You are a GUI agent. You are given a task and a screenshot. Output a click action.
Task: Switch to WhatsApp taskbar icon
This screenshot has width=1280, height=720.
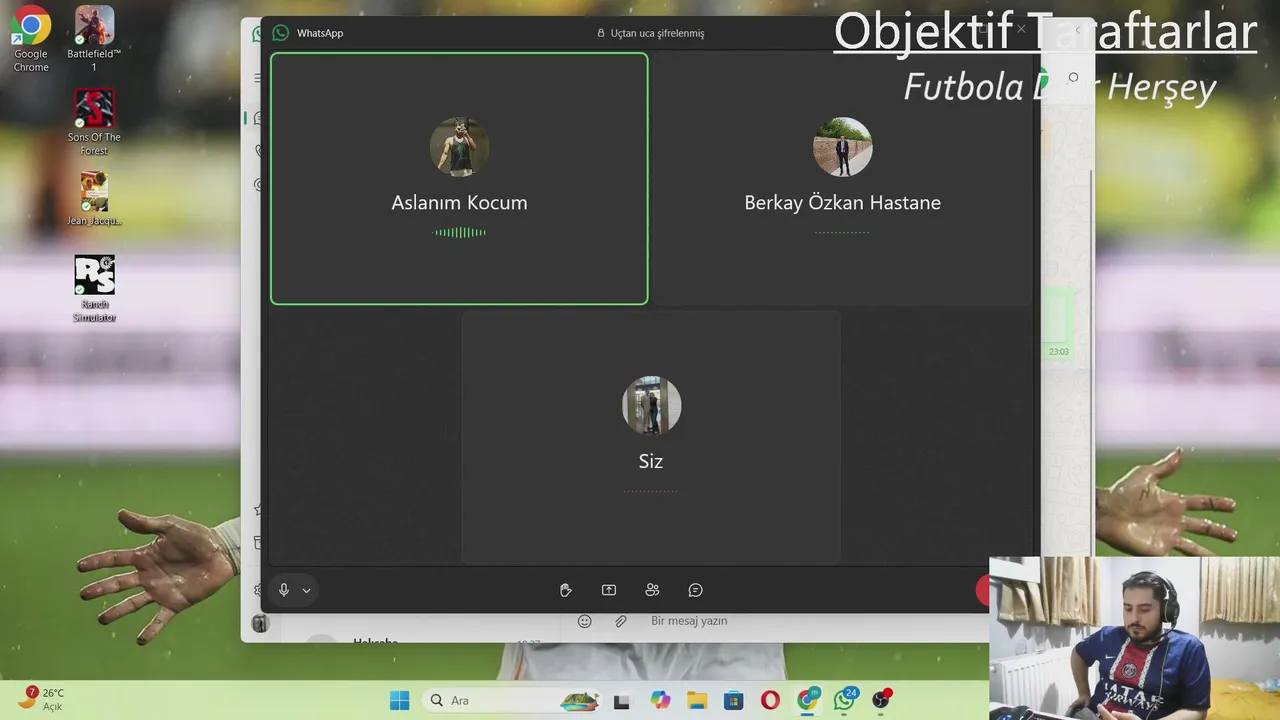click(x=845, y=700)
